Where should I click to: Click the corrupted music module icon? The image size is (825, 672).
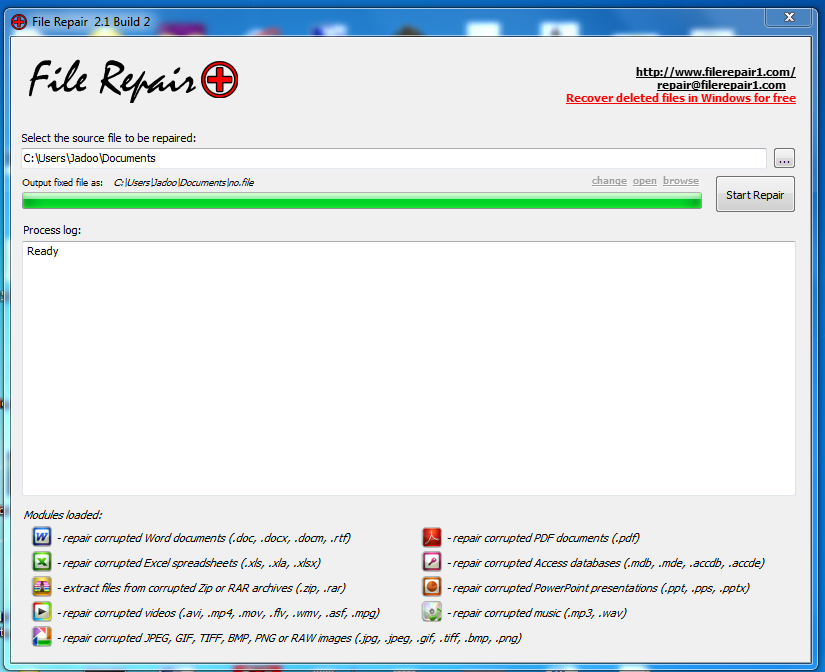click(x=432, y=612)
